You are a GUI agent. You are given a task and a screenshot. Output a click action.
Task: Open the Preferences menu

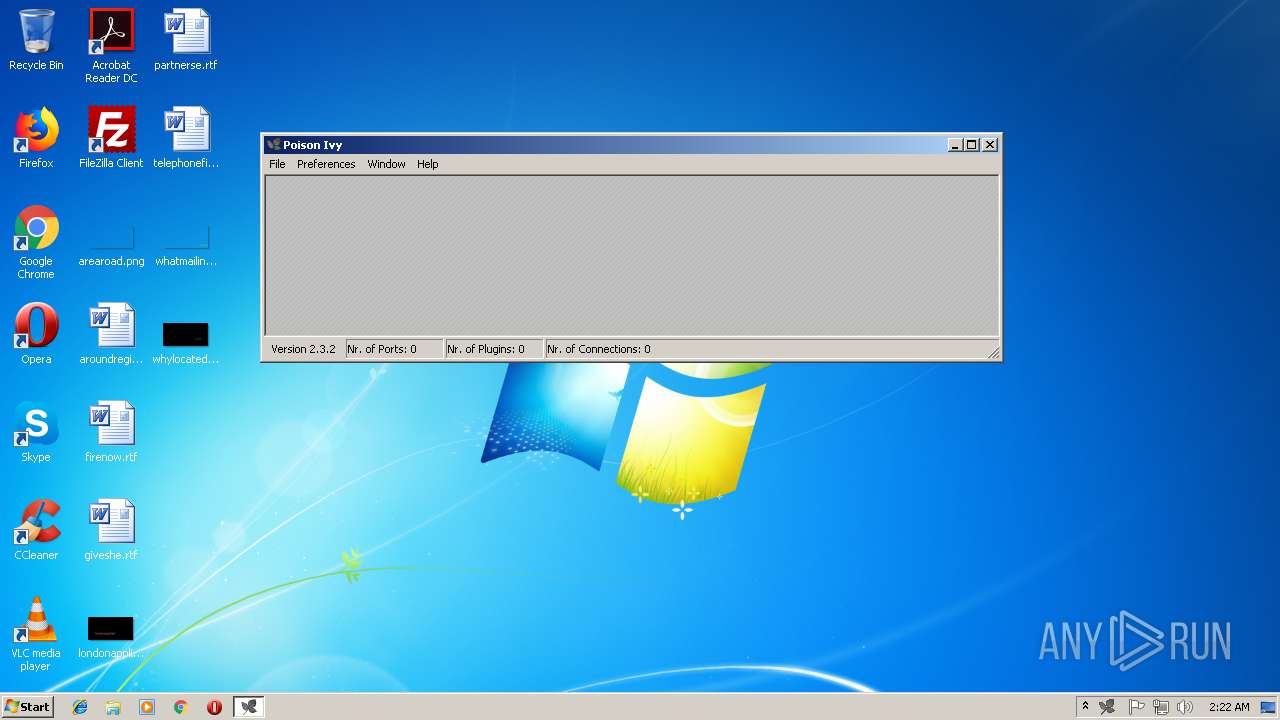click(326, 164)
